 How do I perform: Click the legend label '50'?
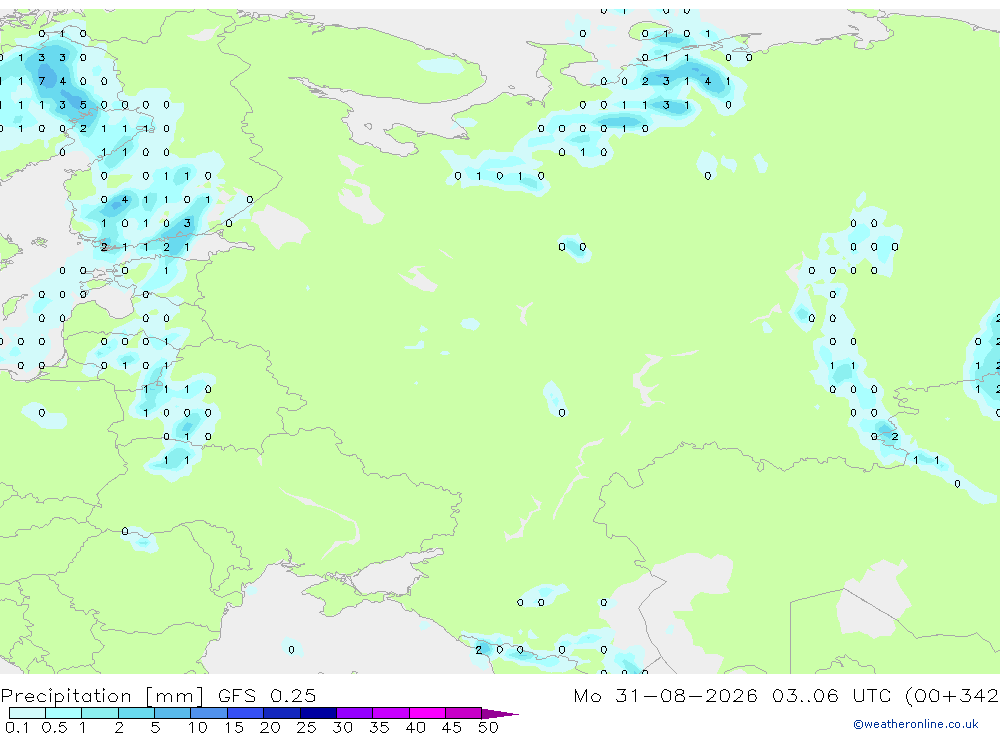click(488, 727)
